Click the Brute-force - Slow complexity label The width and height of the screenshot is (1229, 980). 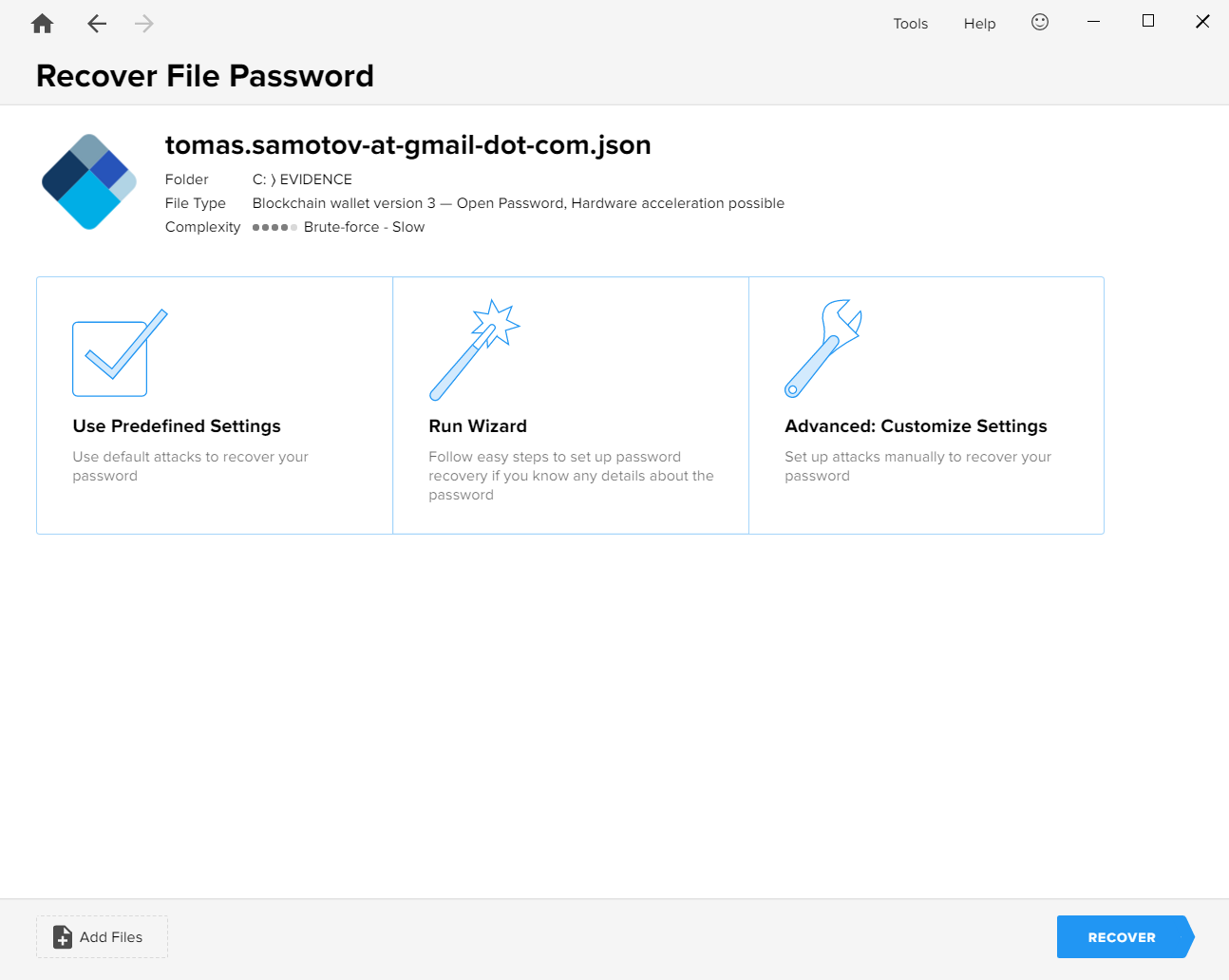[x=364, y=227]
